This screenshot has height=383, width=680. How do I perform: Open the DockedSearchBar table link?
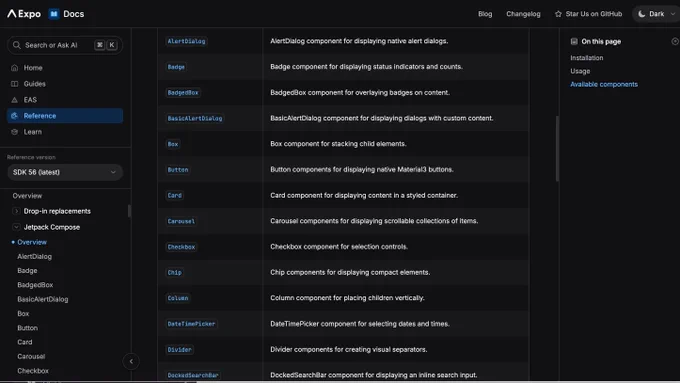point(193,375)
